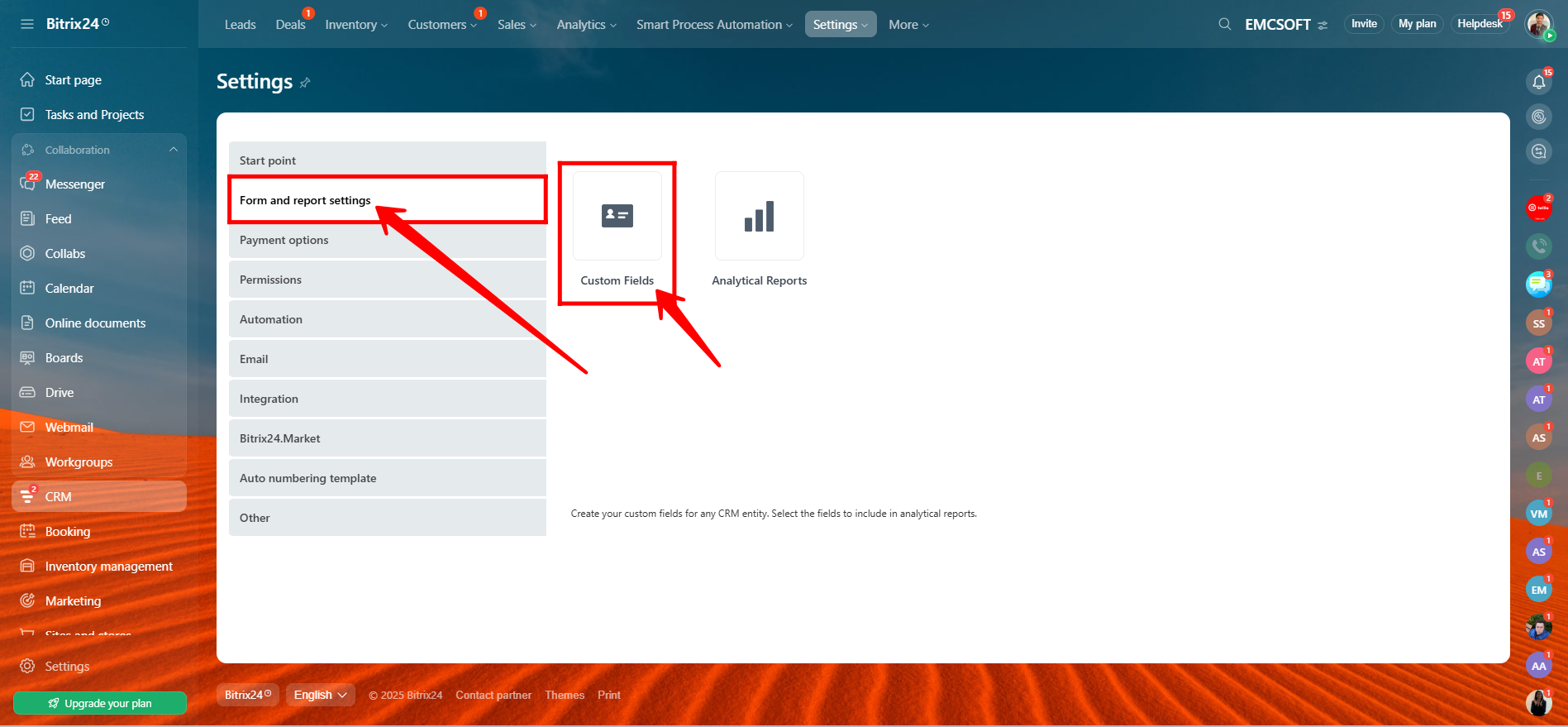Click the Bitrix24 footer button
The width and height of the screenshot is (1568, 727).
(248, 695)
